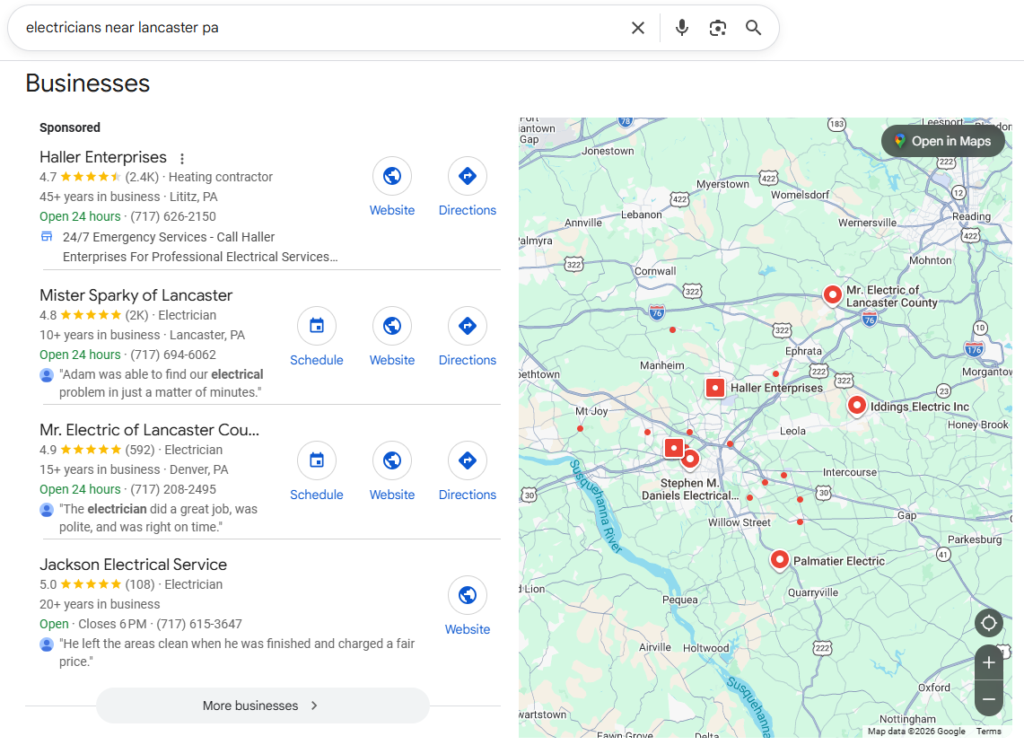The image size is (1024, 745).
Task: Zoom in using the map plus control
Action: click(x=988, y=661)
